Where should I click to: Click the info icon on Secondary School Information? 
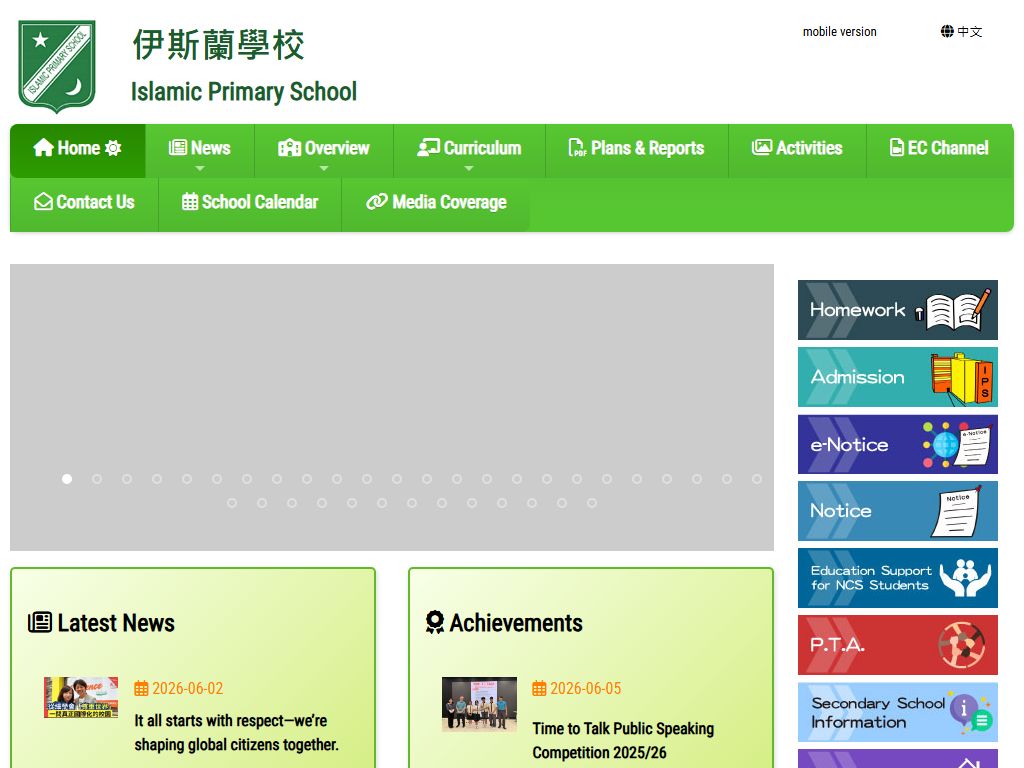tap(964, 708)
